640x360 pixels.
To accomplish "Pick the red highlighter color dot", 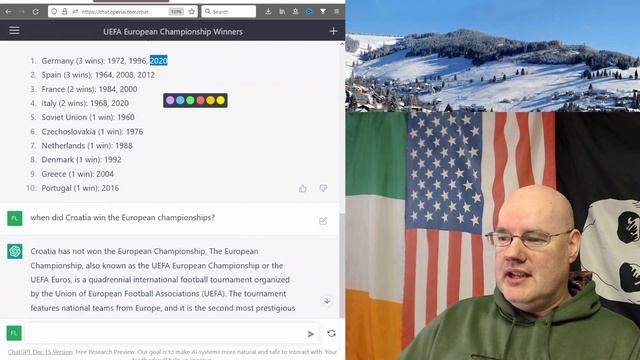I will pos(200,100).
